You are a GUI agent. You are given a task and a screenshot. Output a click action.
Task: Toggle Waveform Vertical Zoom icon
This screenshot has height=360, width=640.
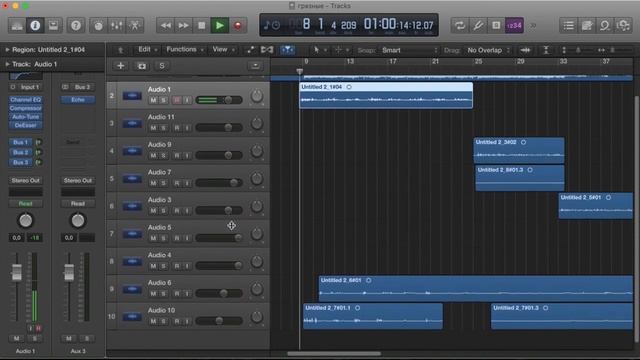point(525,50)
